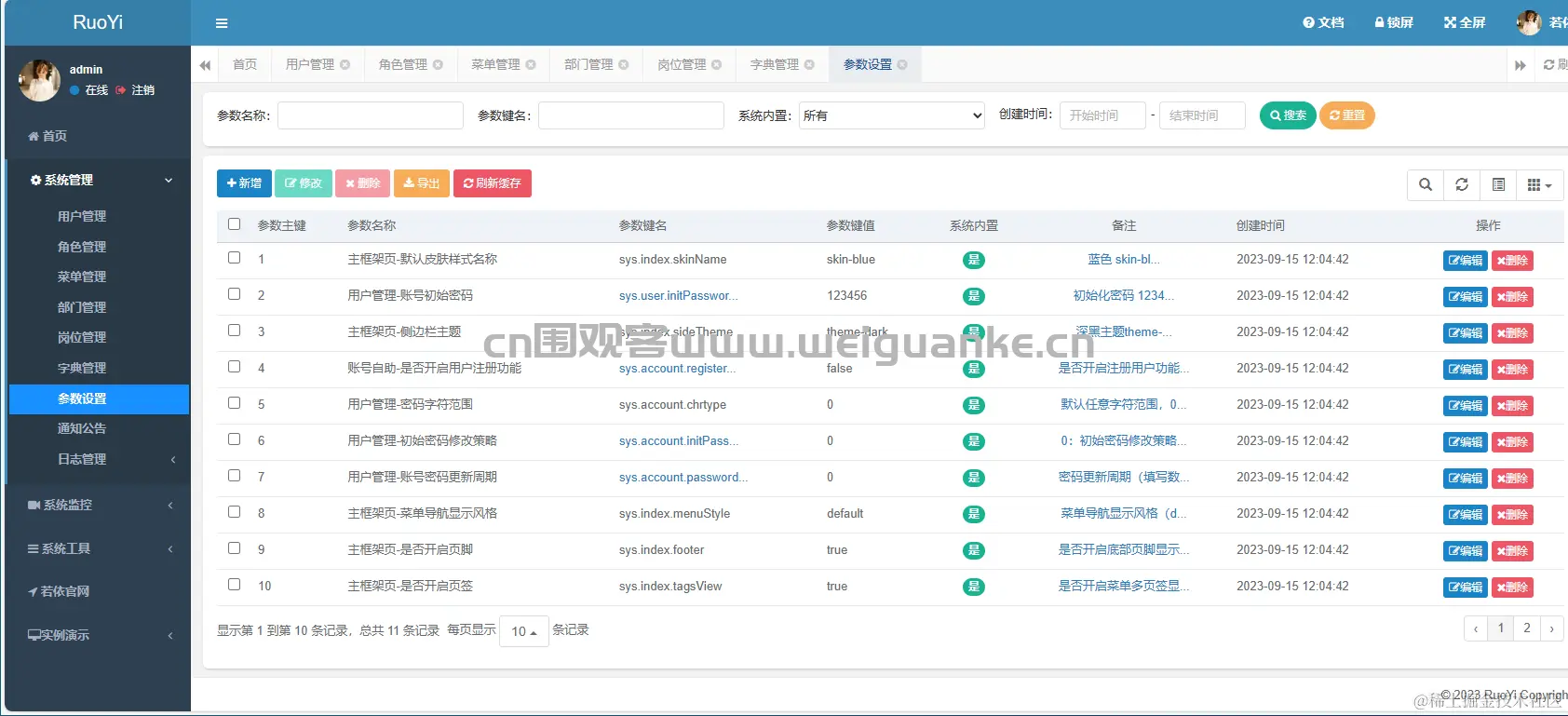Click the 注销 logout link
Image resolution: width=1568 pixels, height=716 pixels.
[135, 90]
